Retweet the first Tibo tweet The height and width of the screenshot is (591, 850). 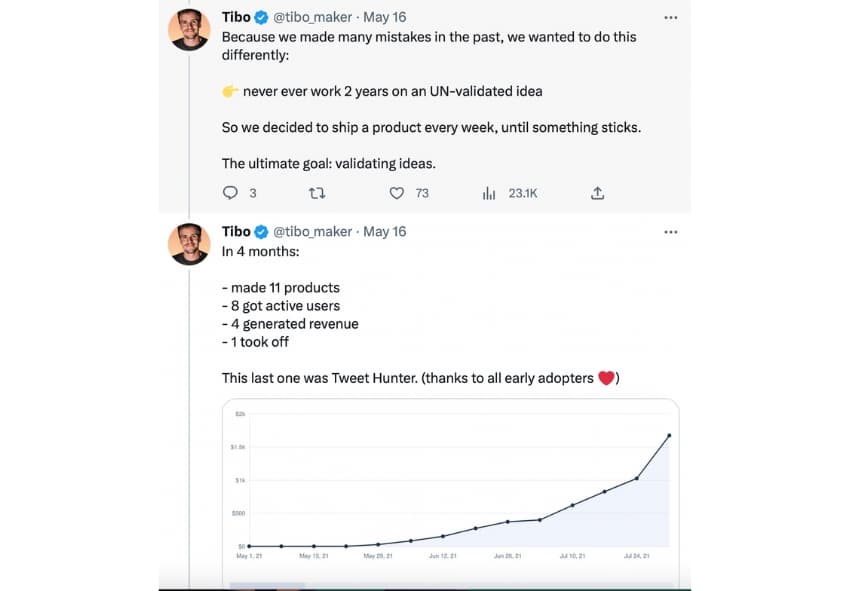[318, 193]
